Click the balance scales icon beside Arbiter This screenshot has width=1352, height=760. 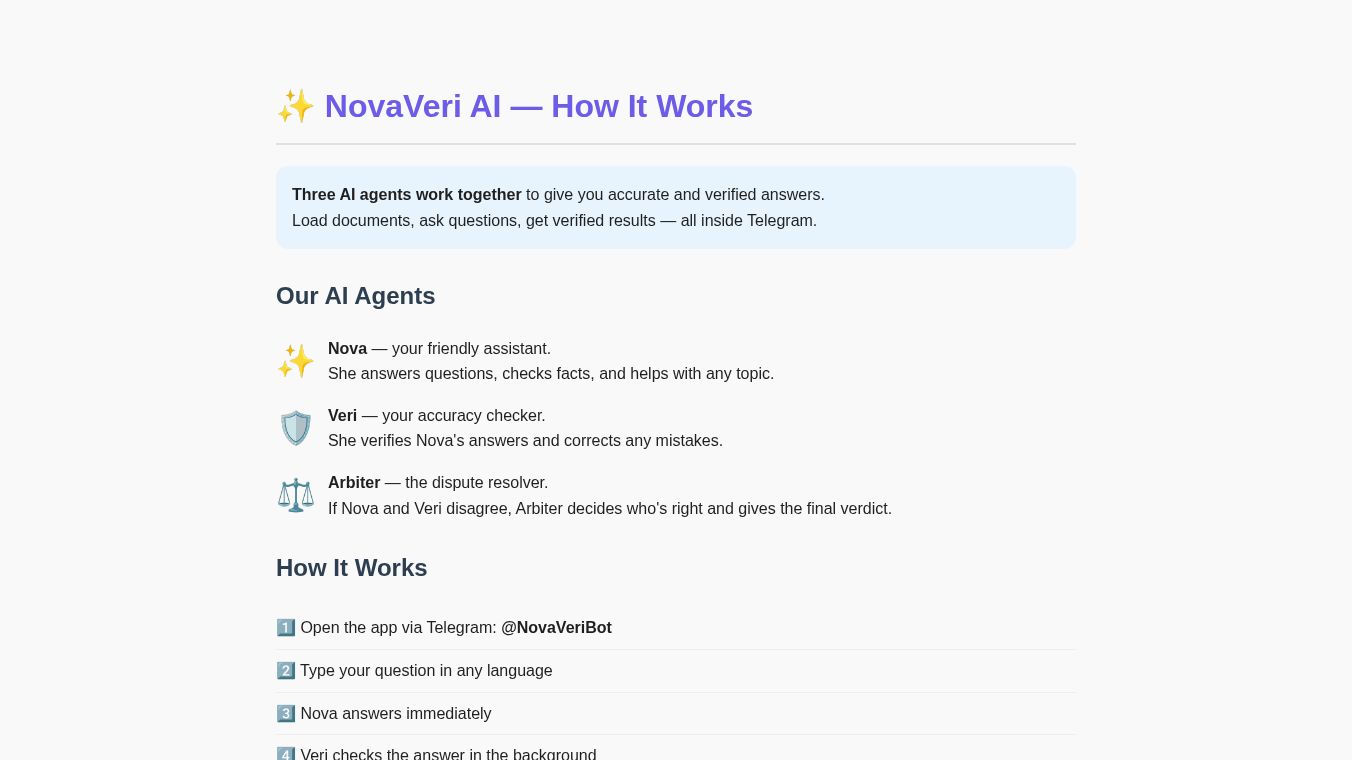point(296,495)
